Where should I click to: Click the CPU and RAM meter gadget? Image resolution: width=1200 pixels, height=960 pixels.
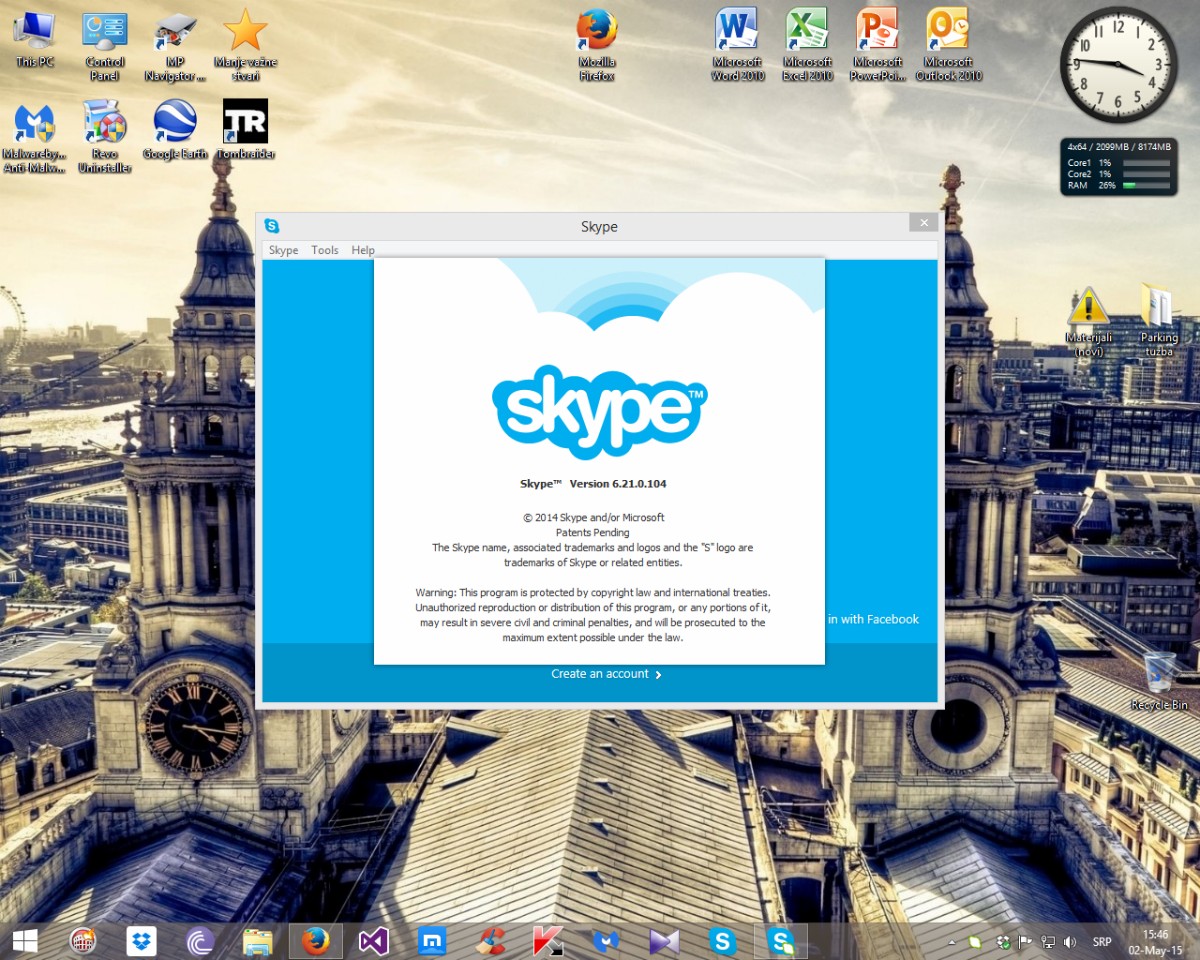(1119, 167)
